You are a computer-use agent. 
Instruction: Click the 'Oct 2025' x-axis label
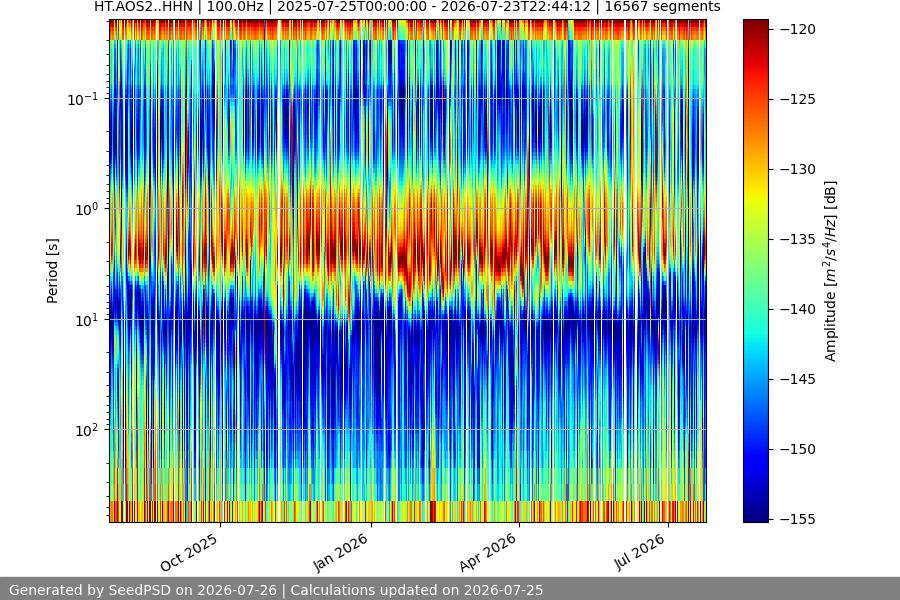pos(189,552)
